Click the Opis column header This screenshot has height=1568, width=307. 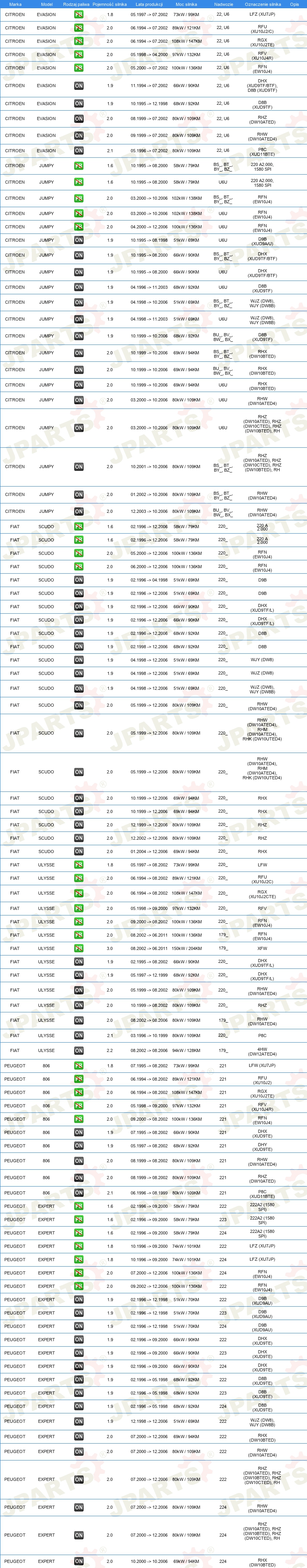point(295,4)
